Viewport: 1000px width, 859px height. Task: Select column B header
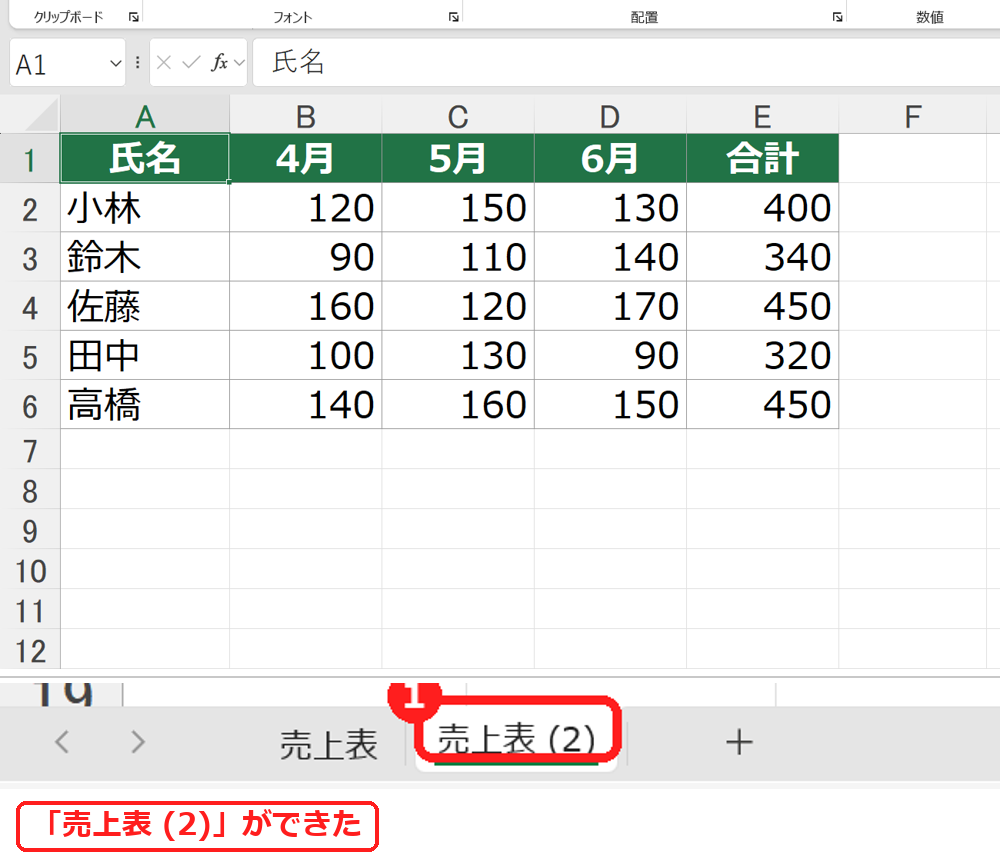pos(305,115)
